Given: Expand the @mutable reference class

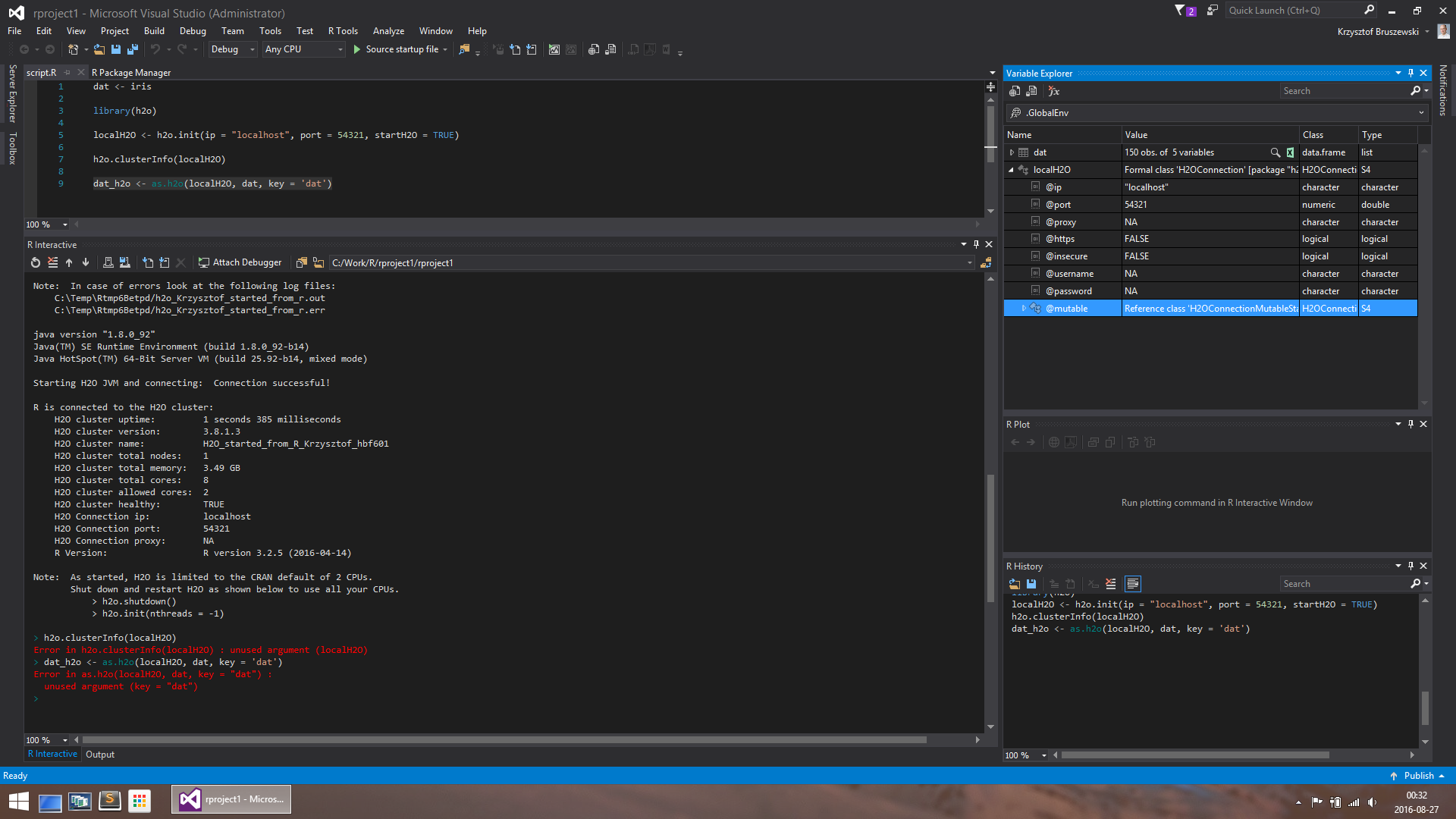Looking at the screenshot, I should pyautogui.click(x=1024, y=309).
